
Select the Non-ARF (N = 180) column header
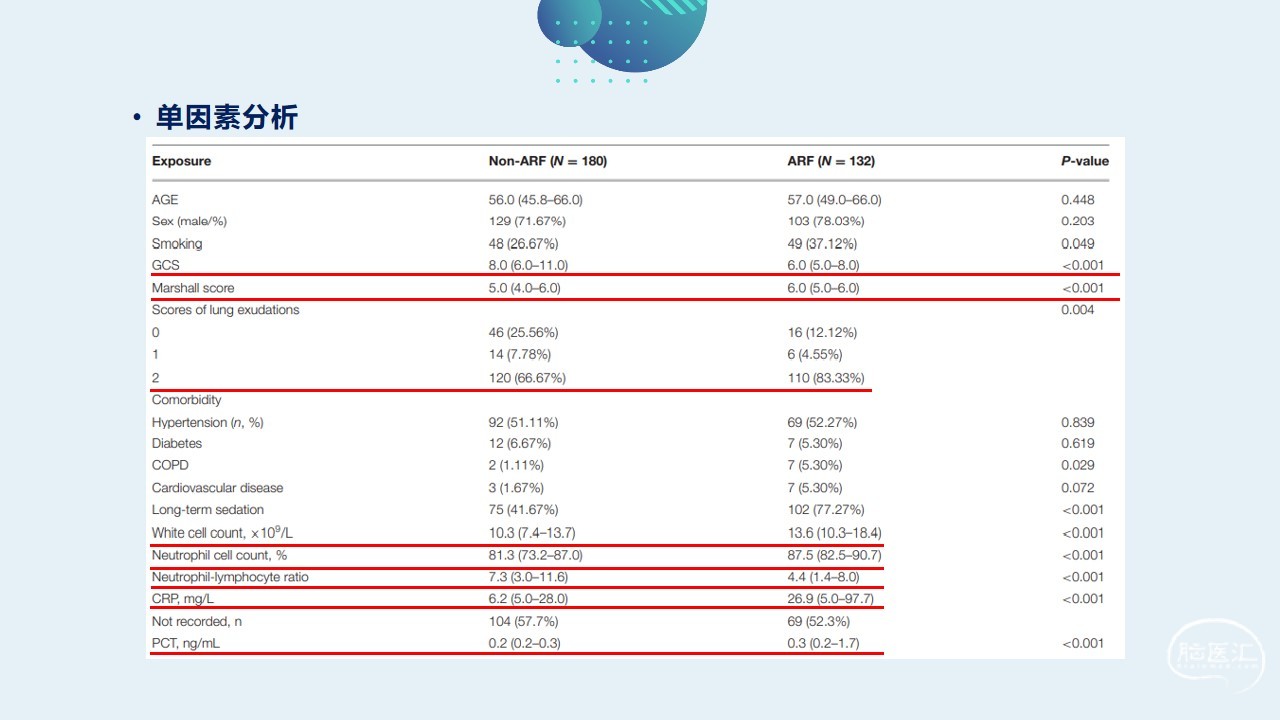tap(547, 161)
